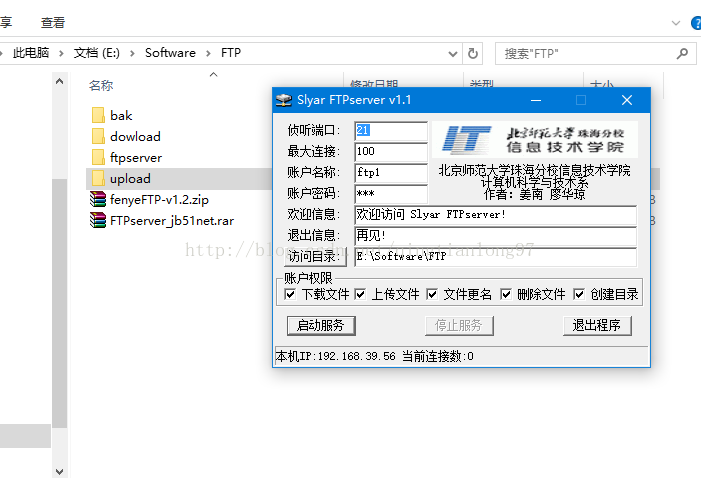701x478 pixels.
Task: Click the bak folder icon
Action: [x=98, y=115]
